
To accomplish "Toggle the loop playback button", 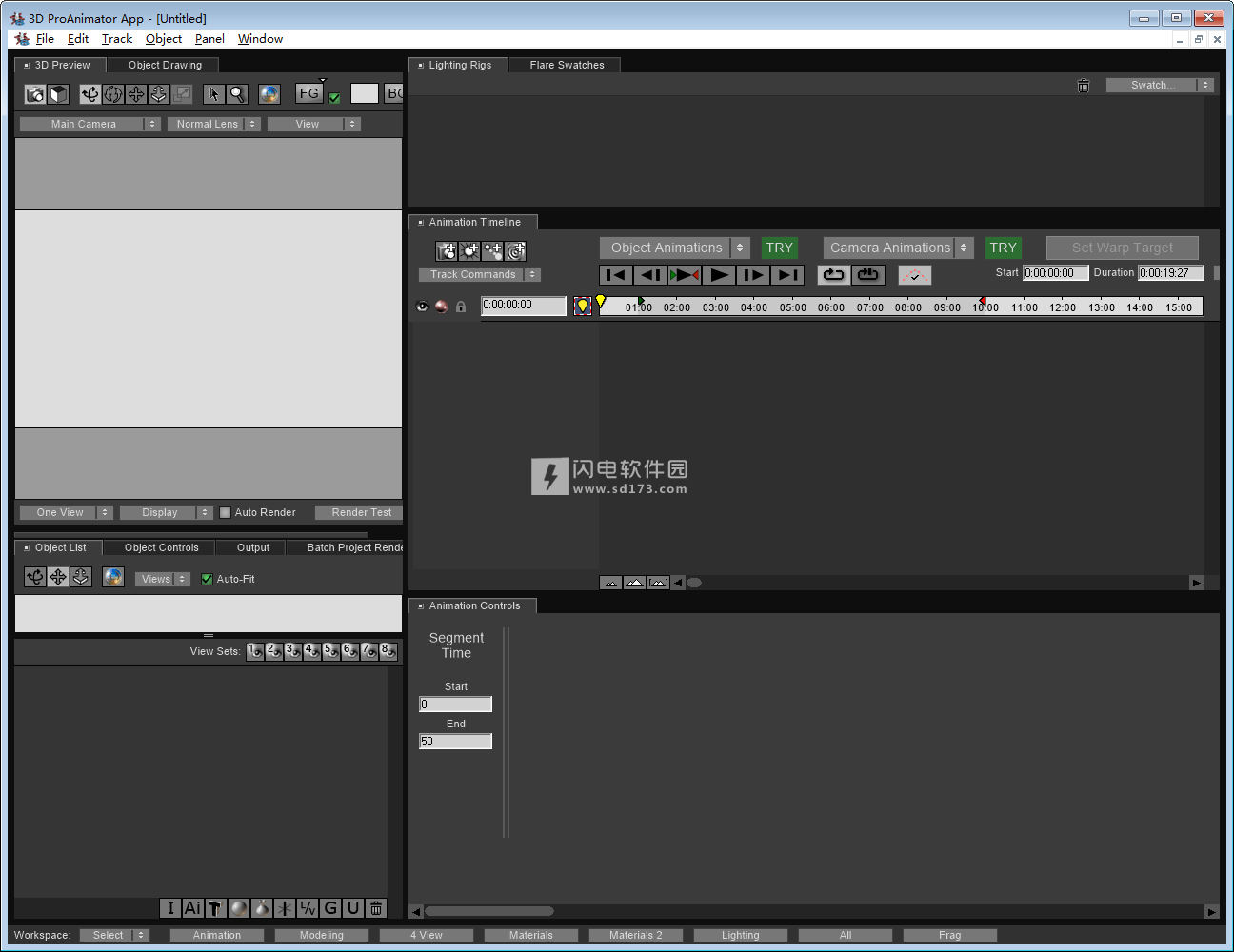I will point(834,275).
